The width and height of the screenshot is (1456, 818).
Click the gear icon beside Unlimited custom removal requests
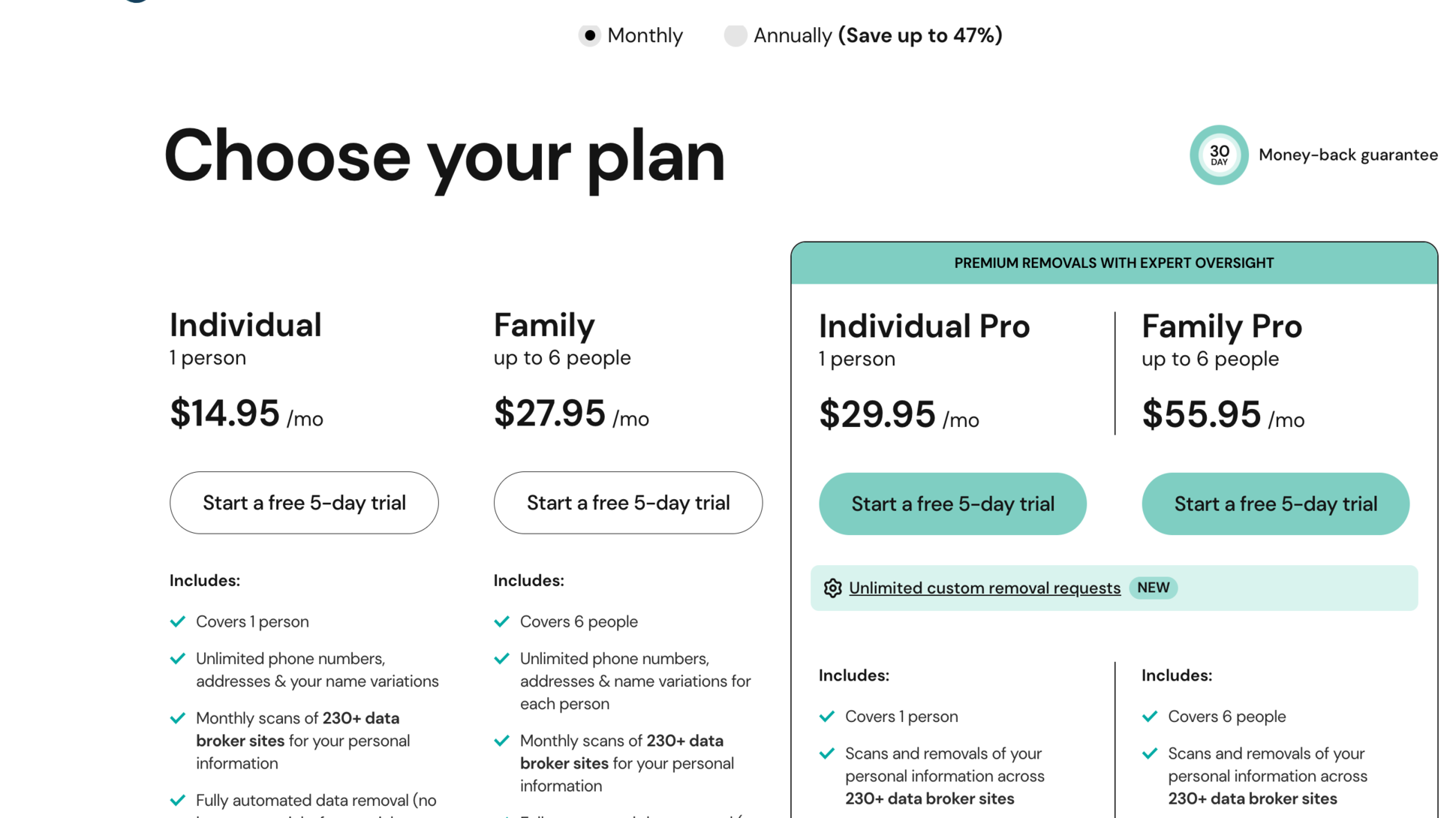[833, 588]
